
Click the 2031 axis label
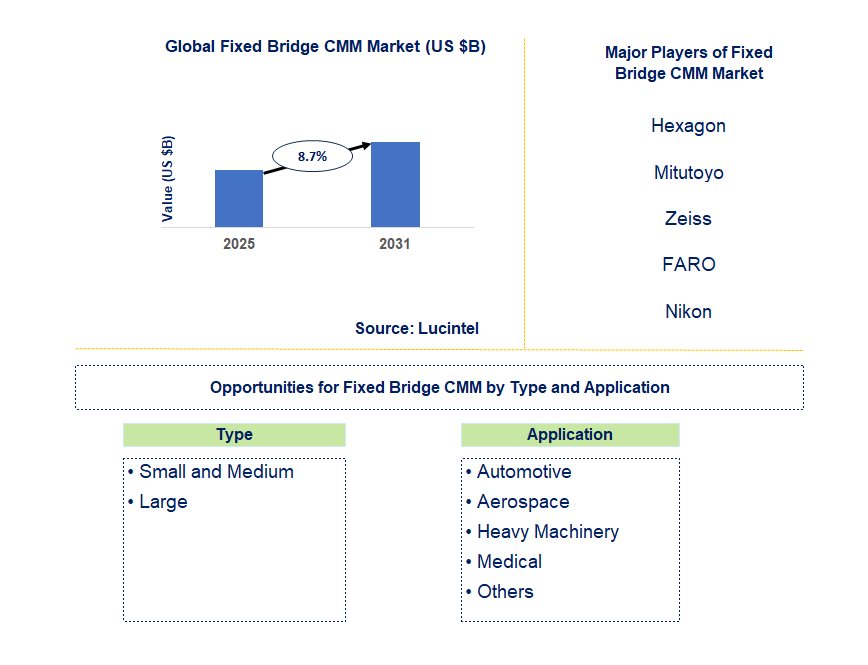coord(395,244)
